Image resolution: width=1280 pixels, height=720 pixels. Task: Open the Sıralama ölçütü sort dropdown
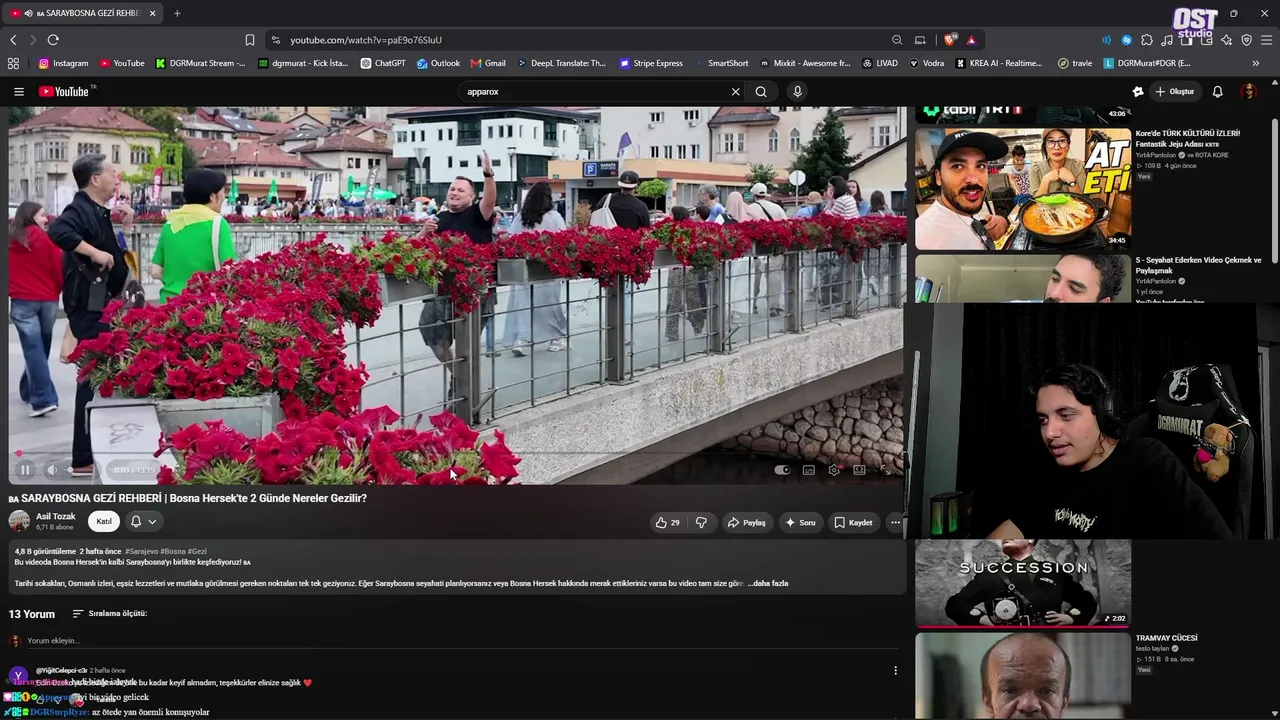110,613
